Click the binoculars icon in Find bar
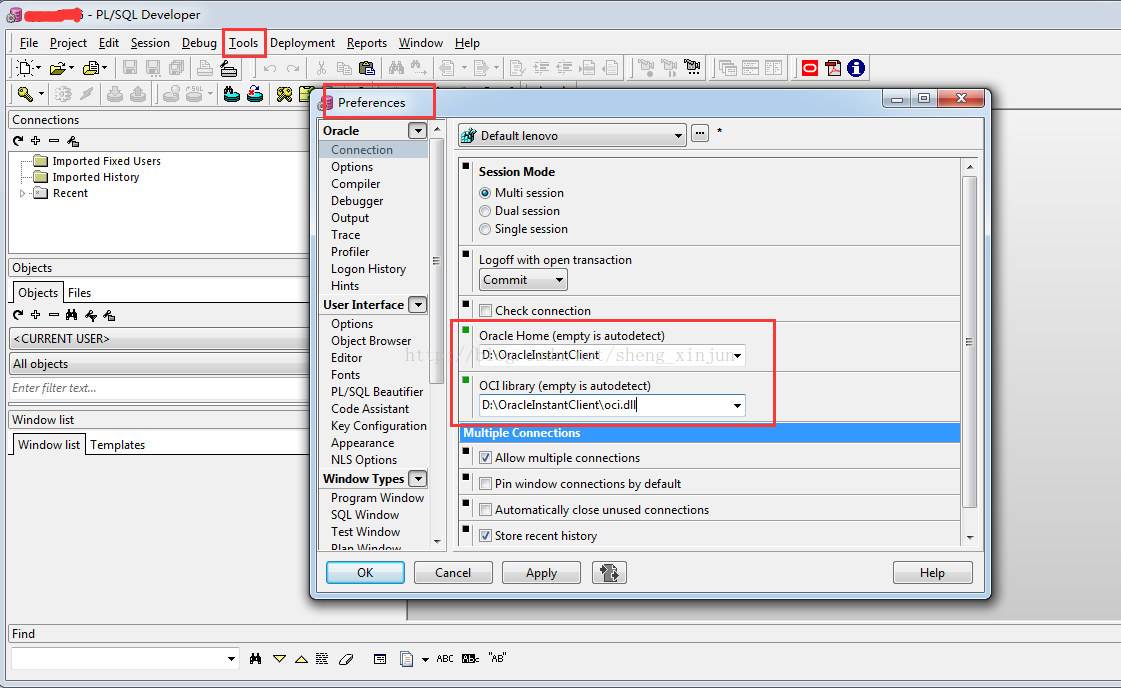The image size is (1121, 688). click(256, 659)
